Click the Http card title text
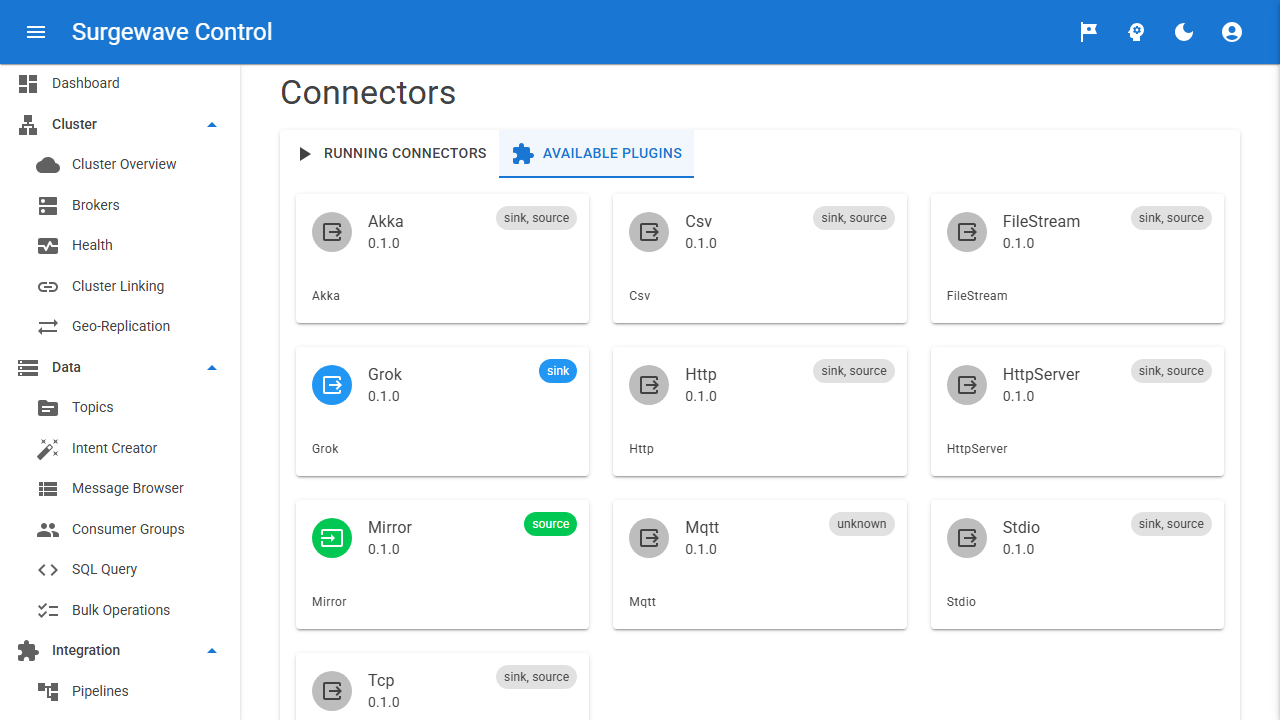Image resolution: width=1280 pixels, height=720 pixels. point(701,375)
